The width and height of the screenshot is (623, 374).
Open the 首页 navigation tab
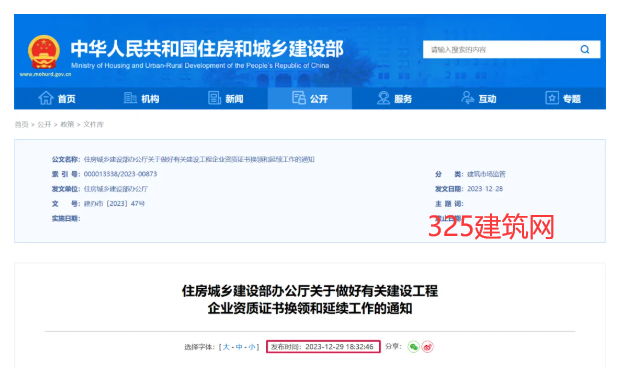pos(56,98)
